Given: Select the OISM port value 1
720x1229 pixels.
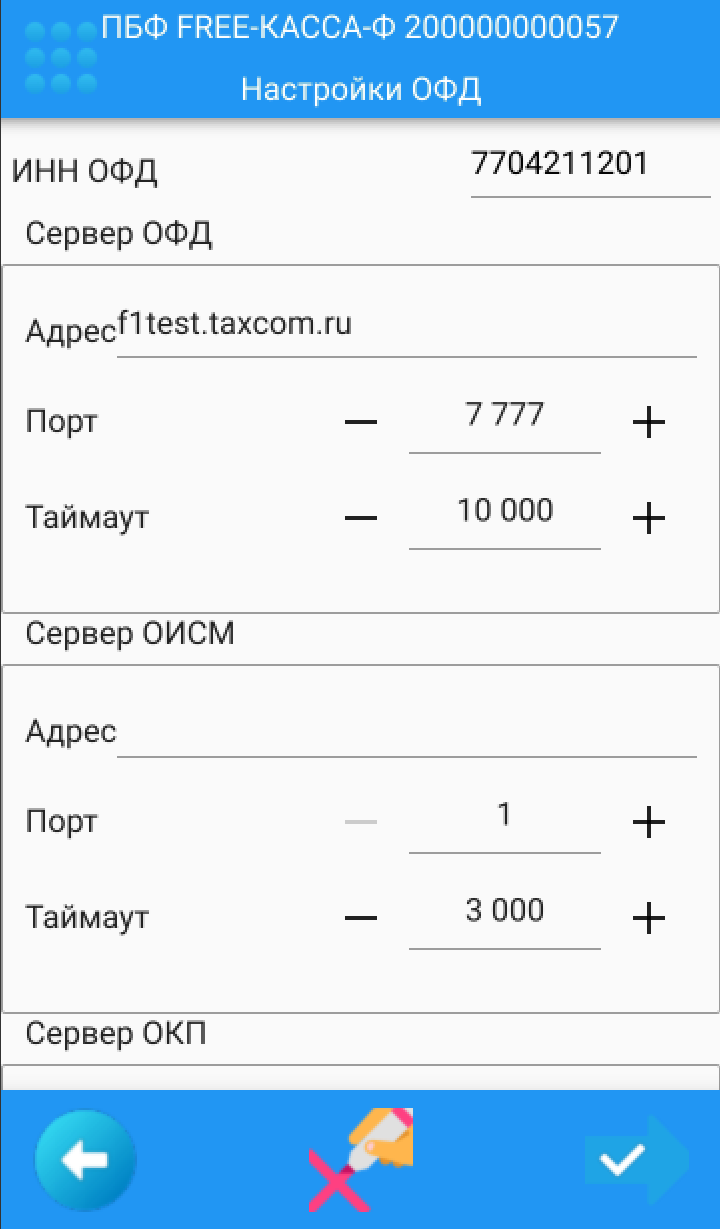Looking at the screenshot, I should point(505,822).
